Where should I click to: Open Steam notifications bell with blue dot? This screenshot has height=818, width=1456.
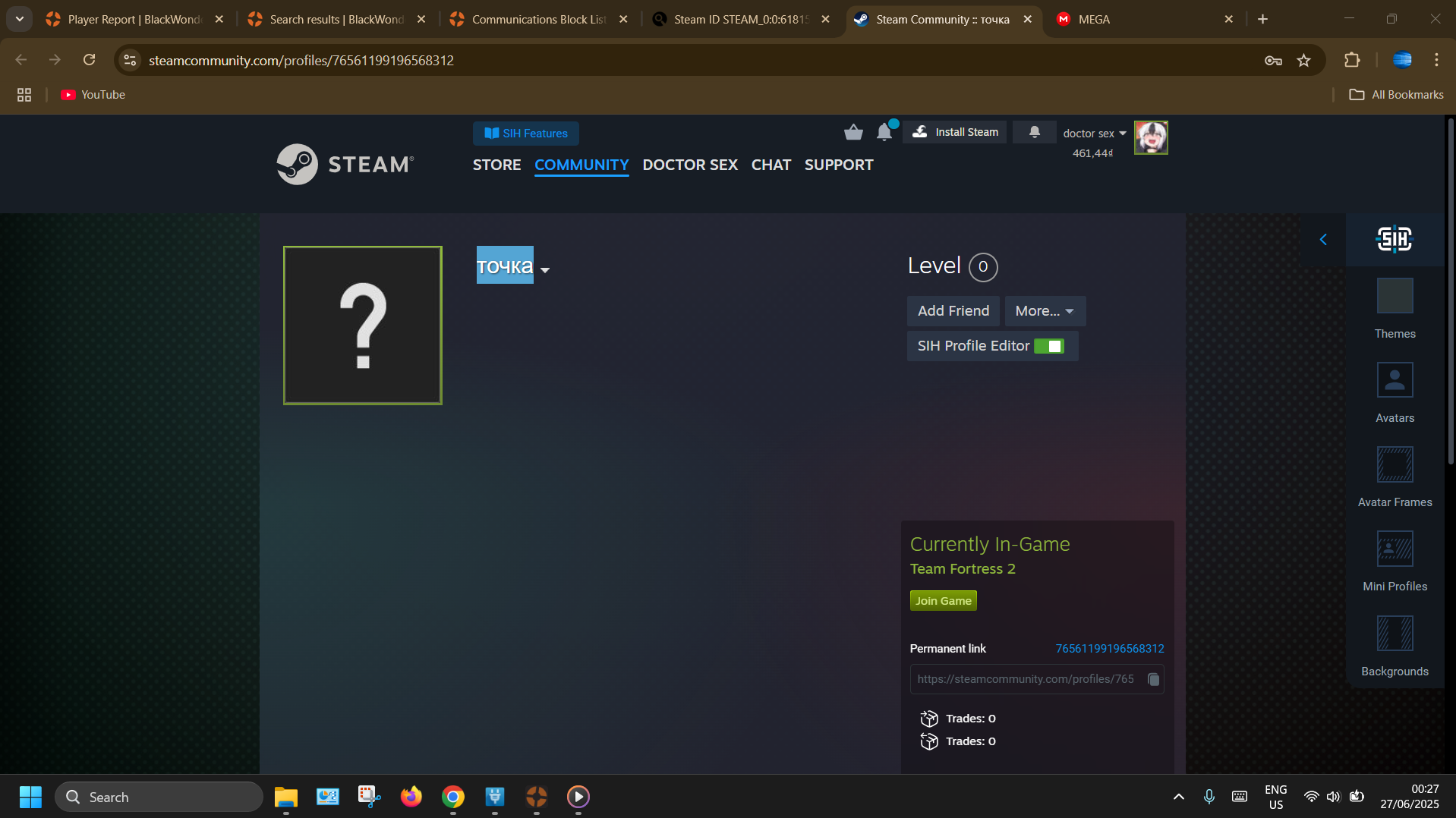(x=885, y=131)
